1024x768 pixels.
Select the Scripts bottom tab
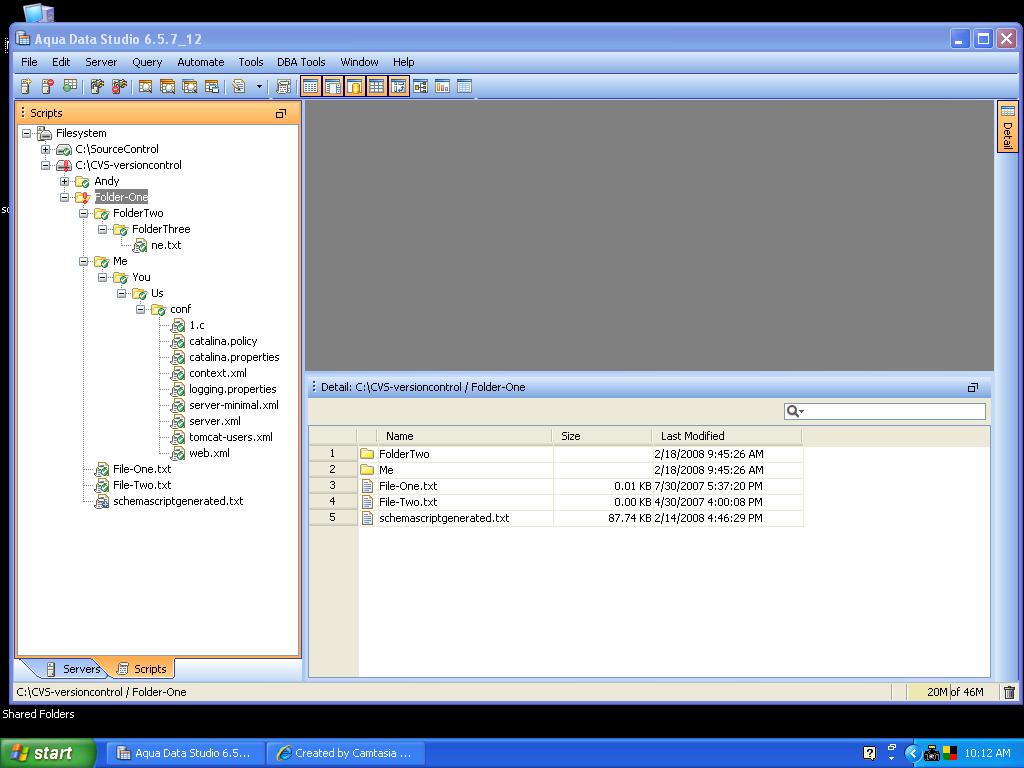click(142, 669)
